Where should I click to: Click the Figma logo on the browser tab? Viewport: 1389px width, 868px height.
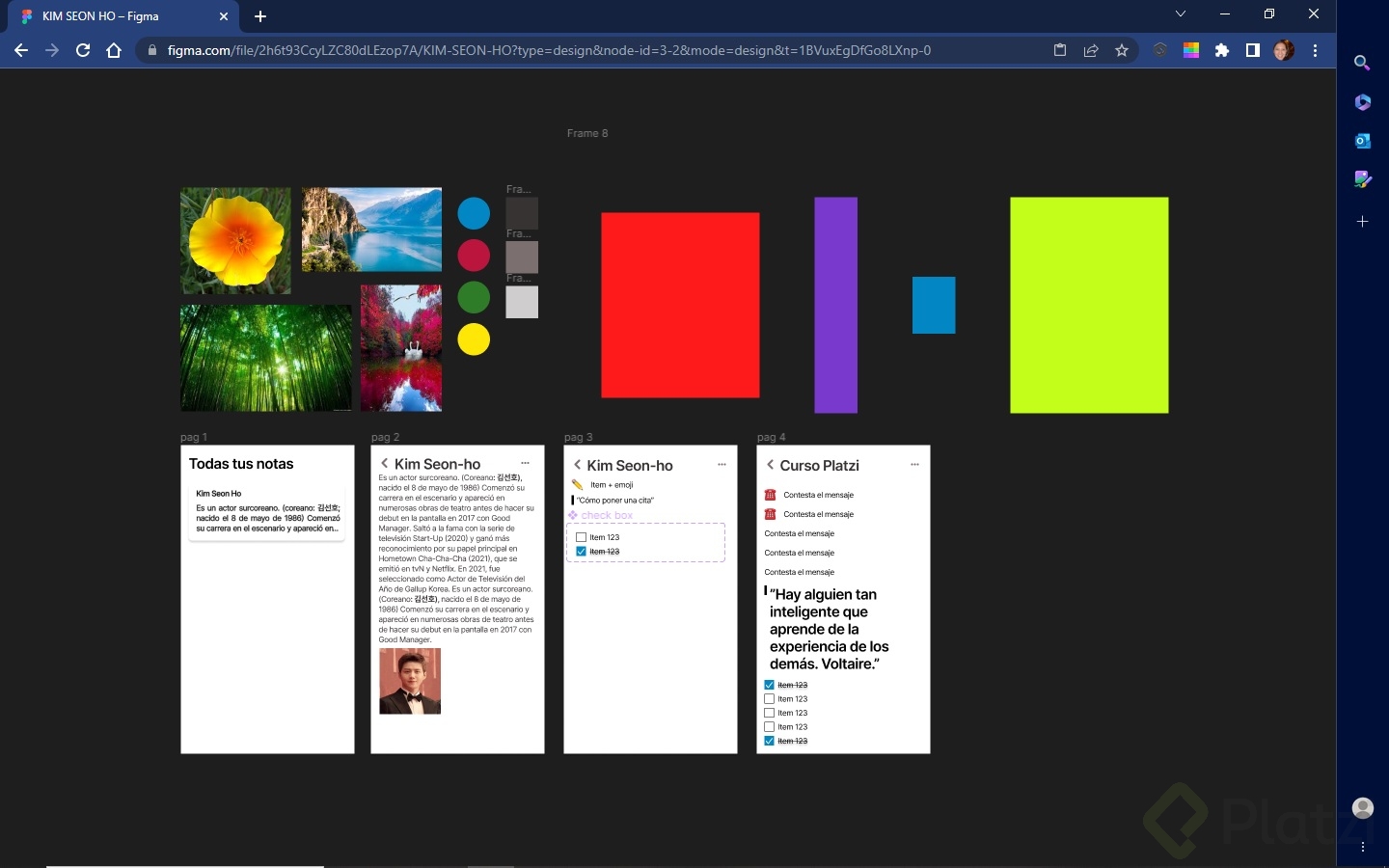click(x=26, y=16)
